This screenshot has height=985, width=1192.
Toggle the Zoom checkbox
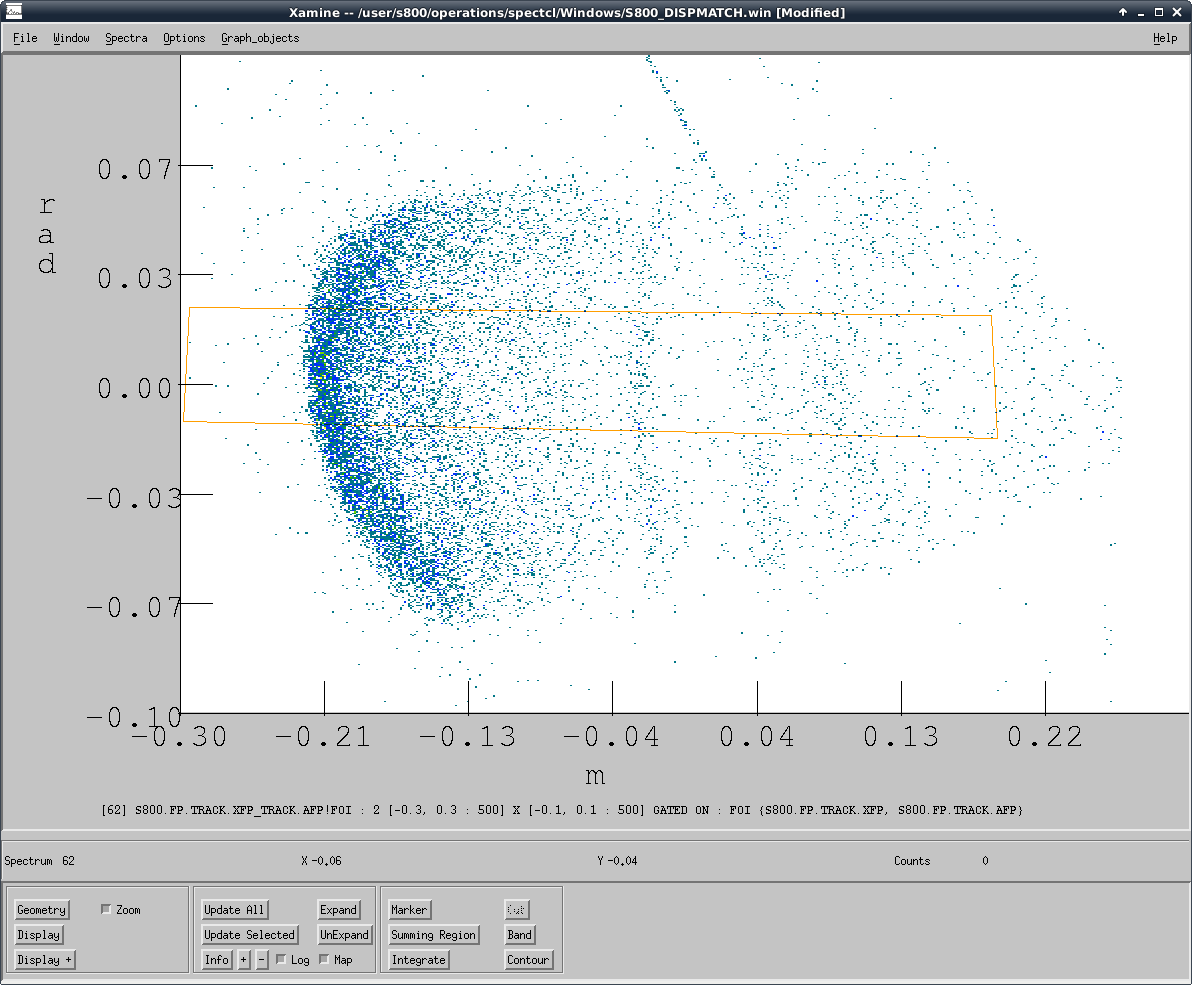pyautogui.click(x=107, y=910)
